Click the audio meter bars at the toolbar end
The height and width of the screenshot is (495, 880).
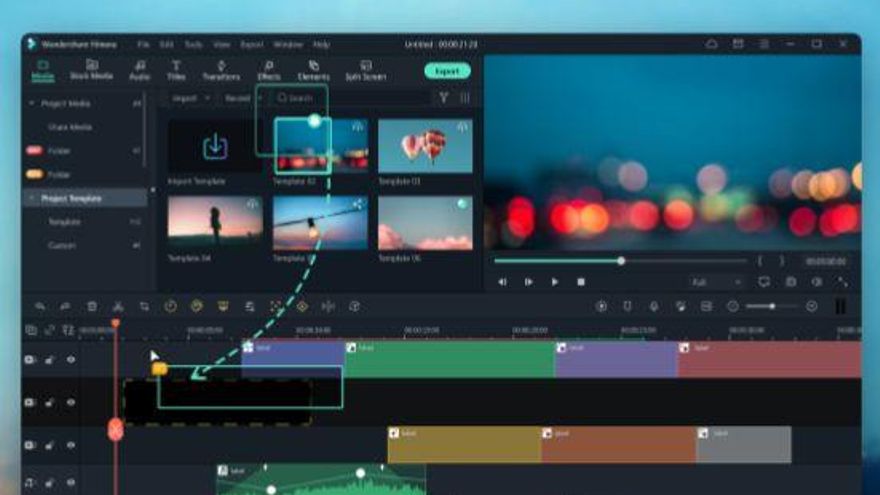[x=840, y=306]
